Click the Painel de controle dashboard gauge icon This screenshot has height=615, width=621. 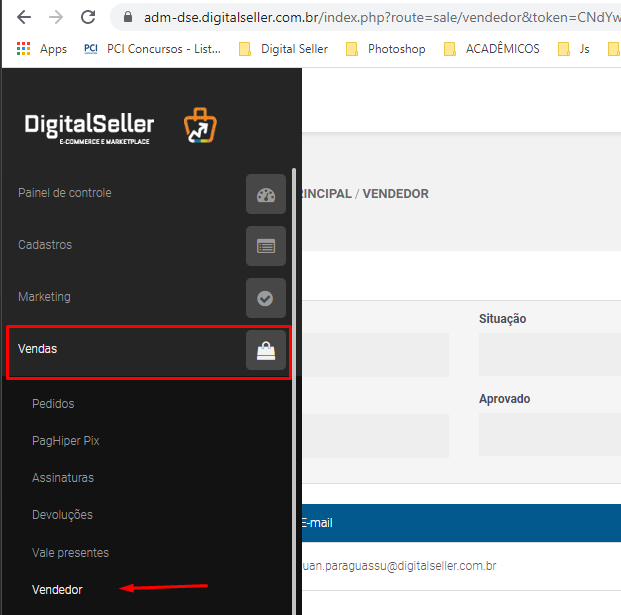(266, 194)
